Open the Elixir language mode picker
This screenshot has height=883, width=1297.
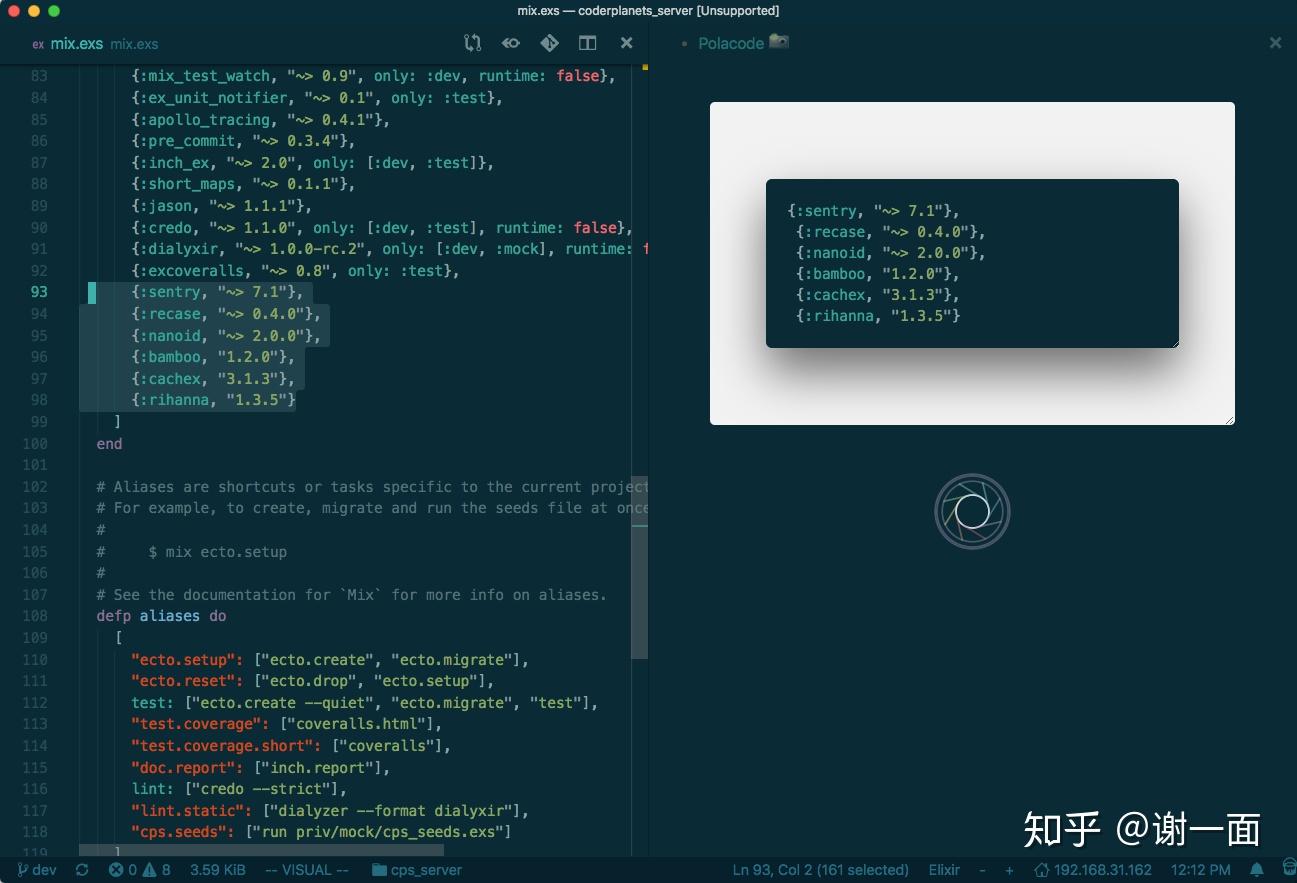(x=943, y=870)
